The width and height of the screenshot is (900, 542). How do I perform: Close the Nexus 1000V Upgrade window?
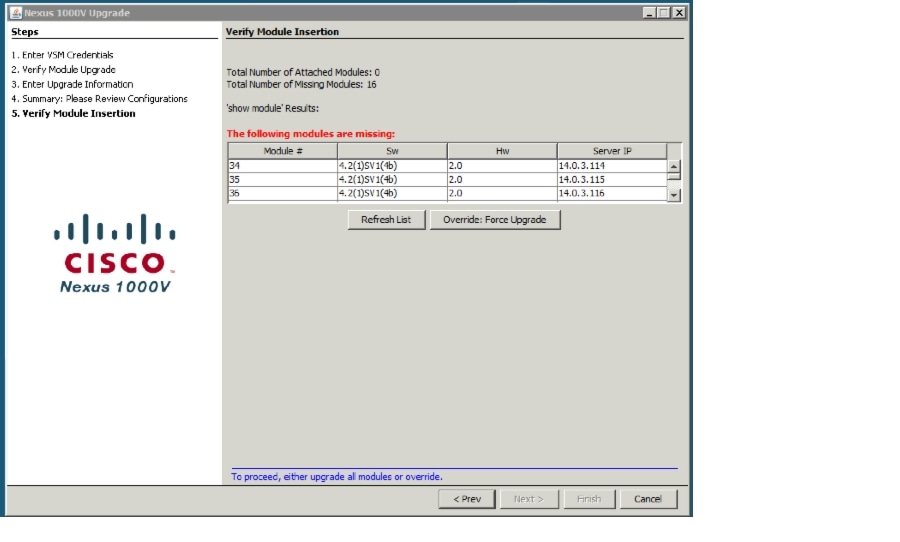pos(679,13)
